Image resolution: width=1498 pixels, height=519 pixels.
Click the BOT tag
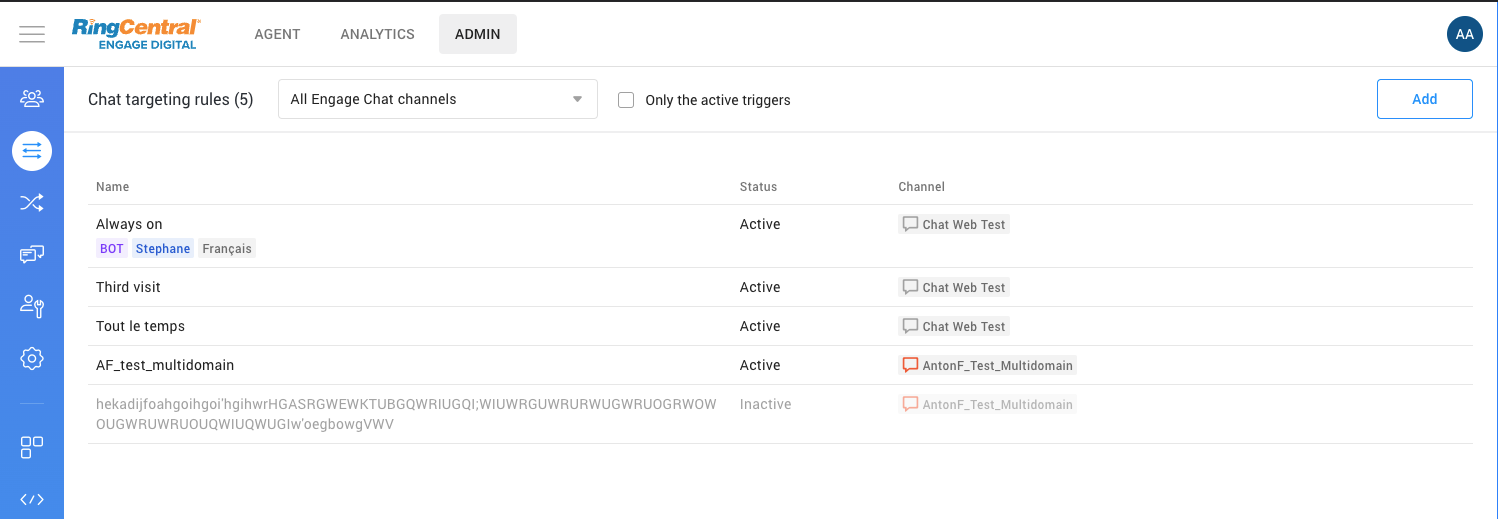tap(112, 249)
